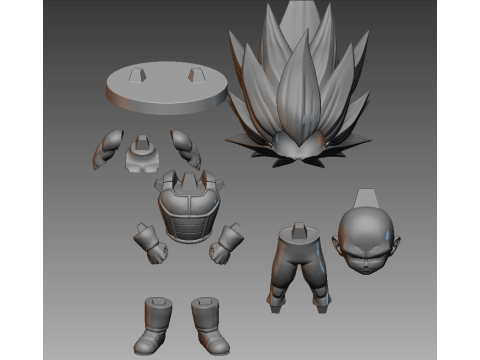Viewport: 480px width, 360px height.
Task: Select the right gloved fist forearm
Action: (x=226, y=244)
